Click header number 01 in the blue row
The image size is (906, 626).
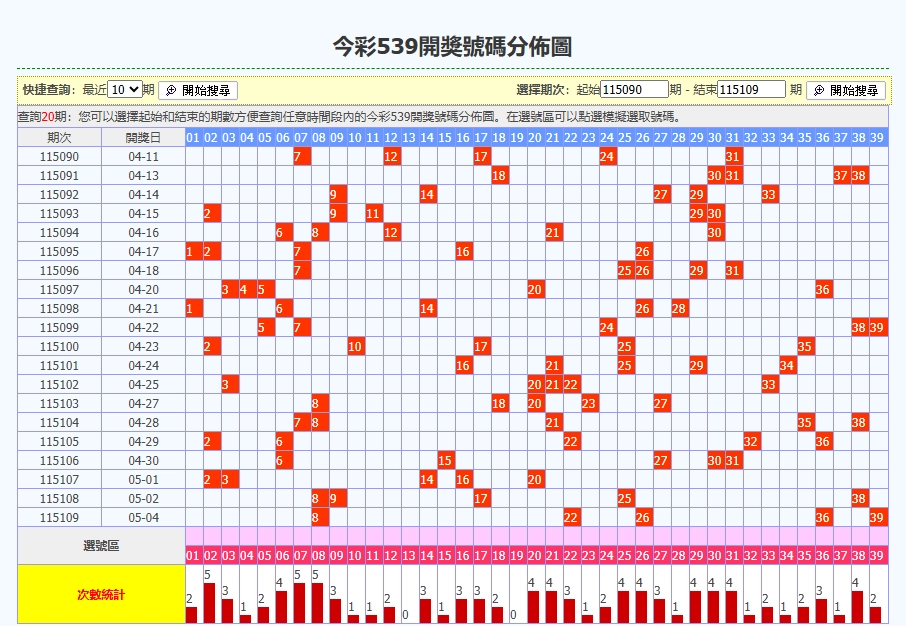tap(193, 138)
